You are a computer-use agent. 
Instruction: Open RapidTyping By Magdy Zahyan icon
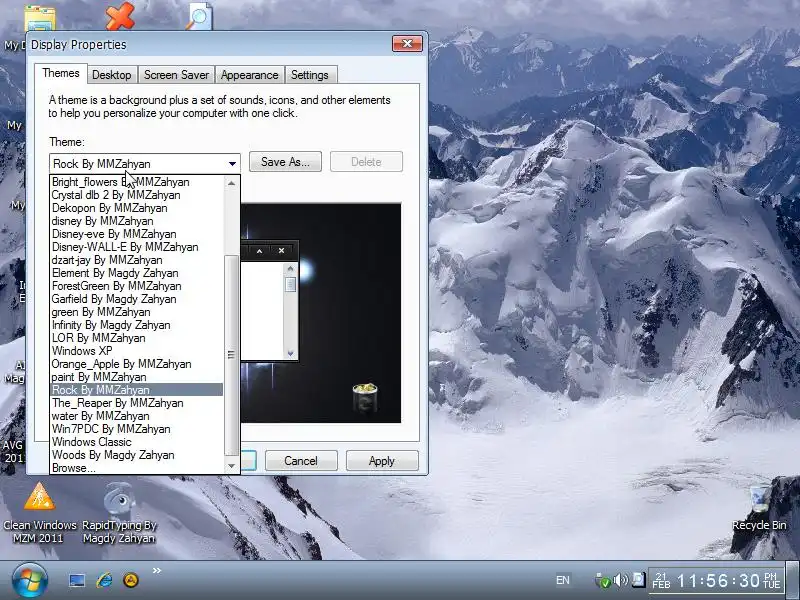click(119, 513)
